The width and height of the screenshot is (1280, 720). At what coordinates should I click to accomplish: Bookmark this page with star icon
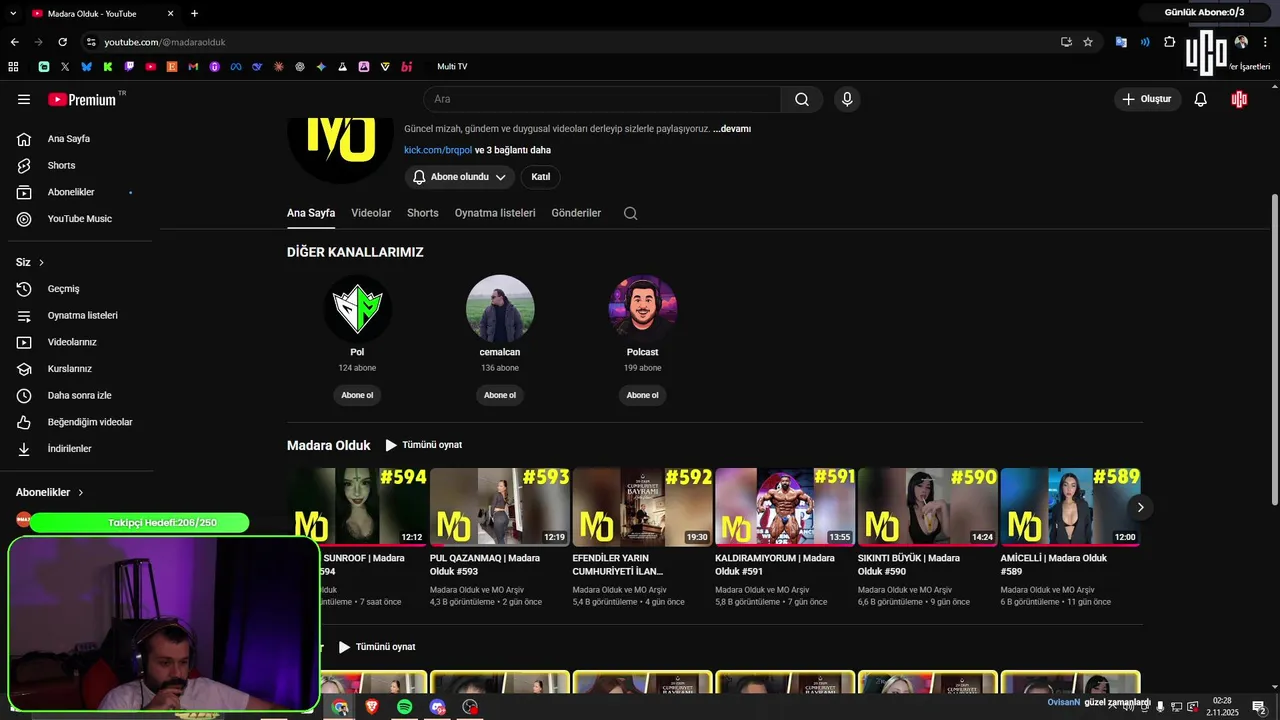pos(1088,42)
